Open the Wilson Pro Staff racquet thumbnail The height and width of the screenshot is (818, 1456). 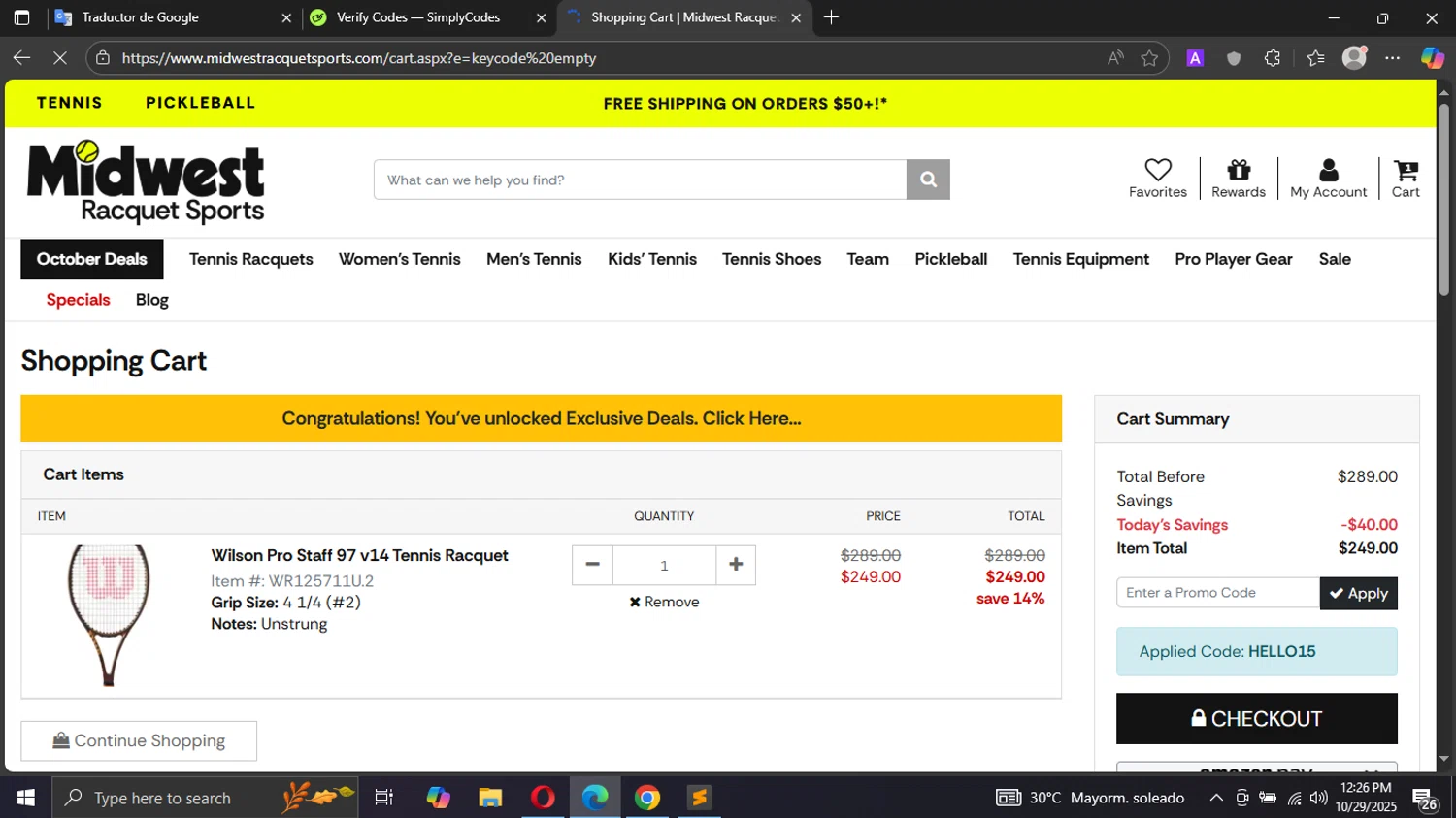coord(109,615)
